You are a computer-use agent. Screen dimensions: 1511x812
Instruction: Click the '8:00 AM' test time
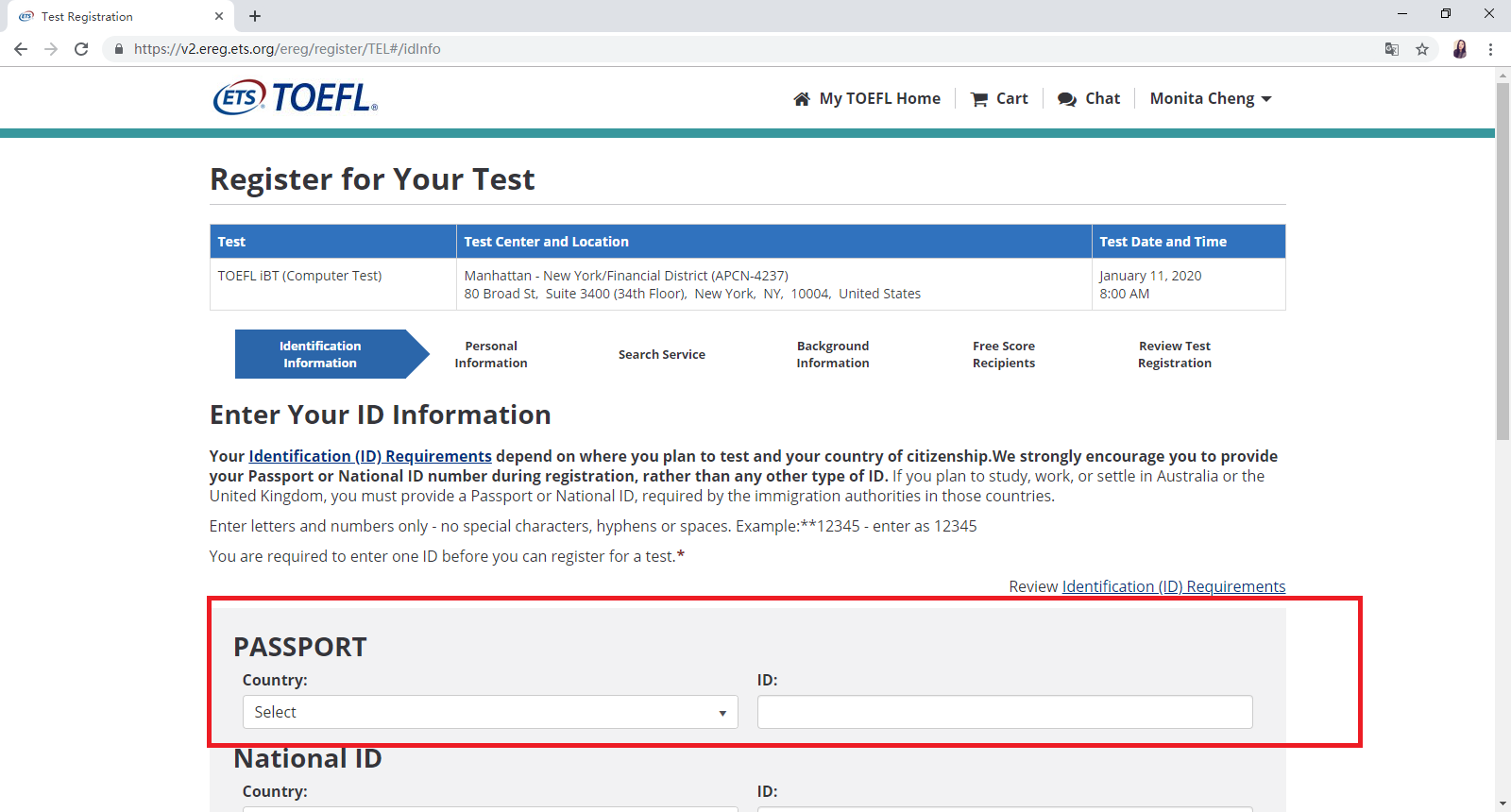pos(1124,294)
